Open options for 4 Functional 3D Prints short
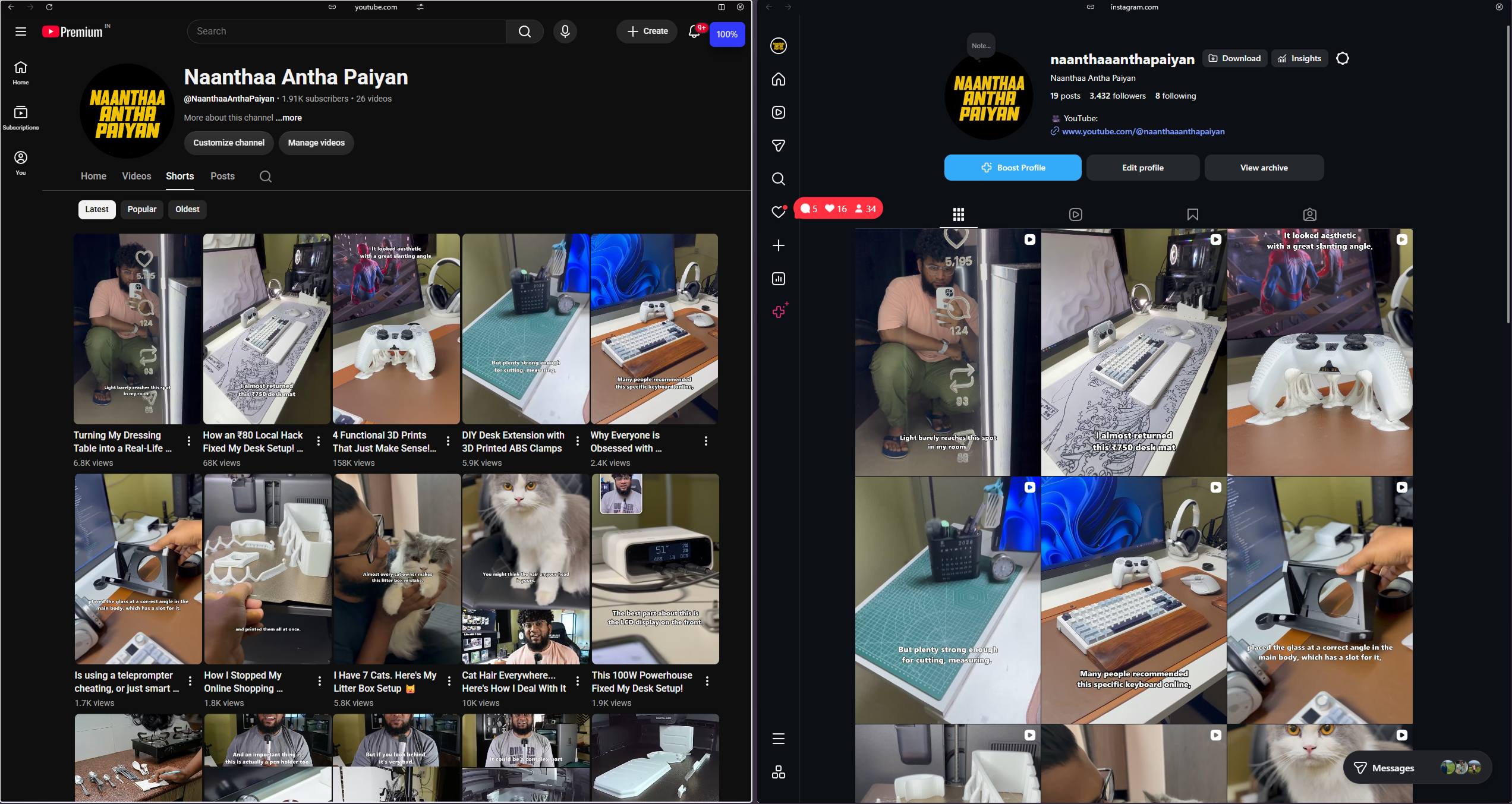Viewport: 1512px width, 804px height. 448,441
